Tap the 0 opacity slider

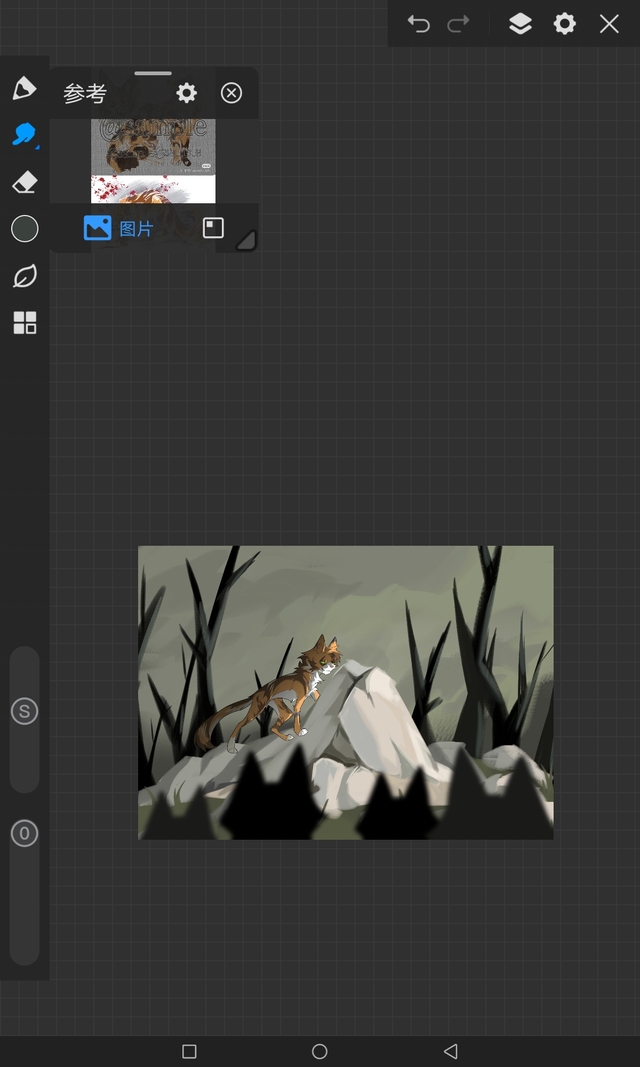pos(24,833)
